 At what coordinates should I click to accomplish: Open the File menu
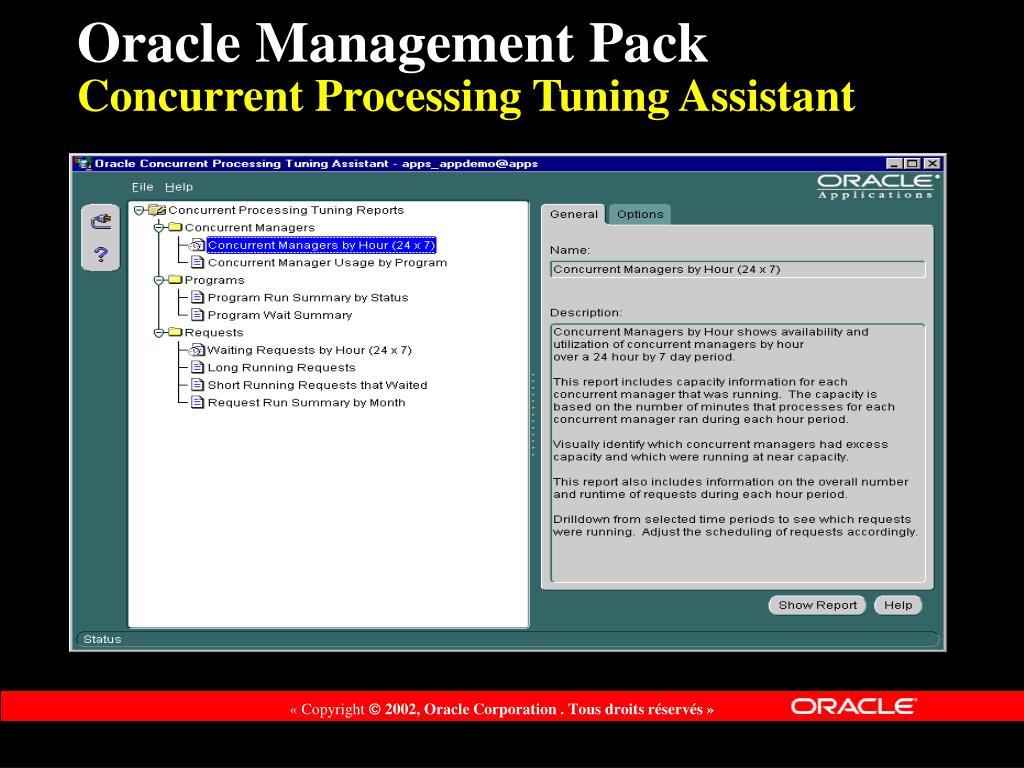(142, 187)
